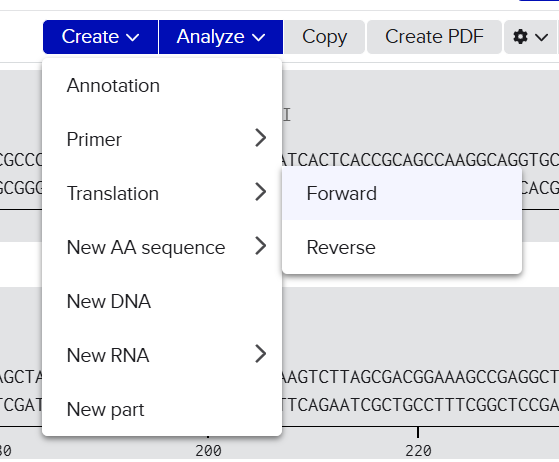Click the 200 position ruler label
The width and height of the screenshot is (559, 462).
[208, 451]
